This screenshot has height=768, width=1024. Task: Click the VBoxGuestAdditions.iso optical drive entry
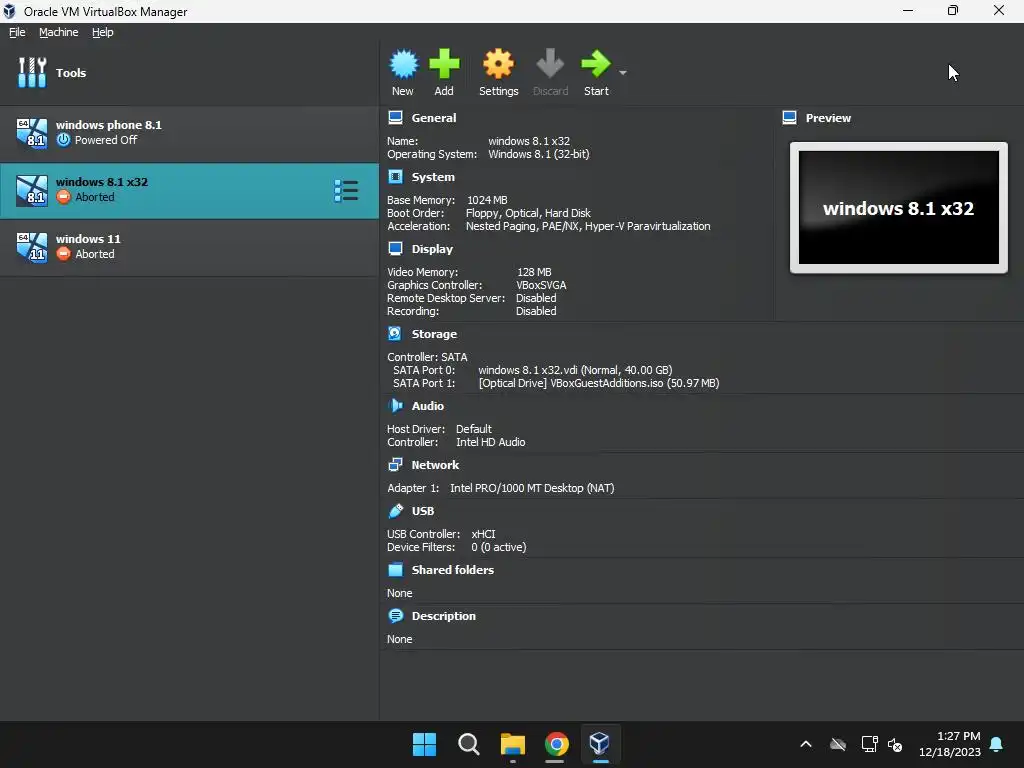(599, 383)
